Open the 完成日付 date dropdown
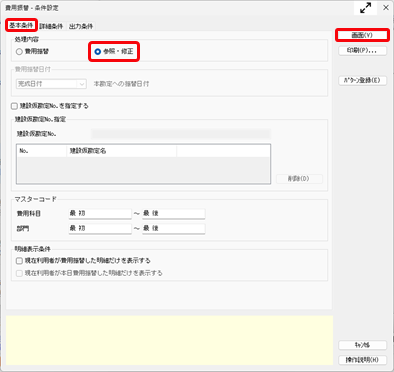 51,84
